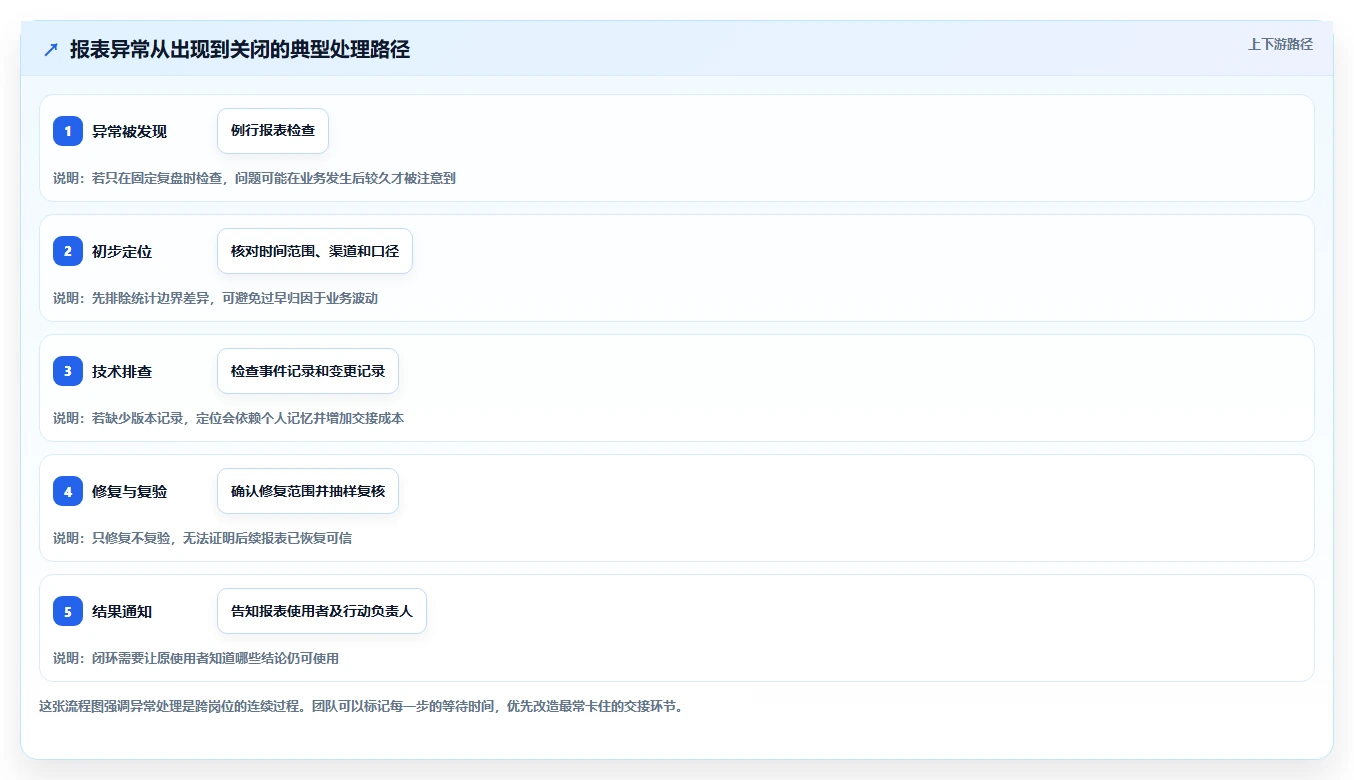Click the arrow icon beside the title

[51, 50]
